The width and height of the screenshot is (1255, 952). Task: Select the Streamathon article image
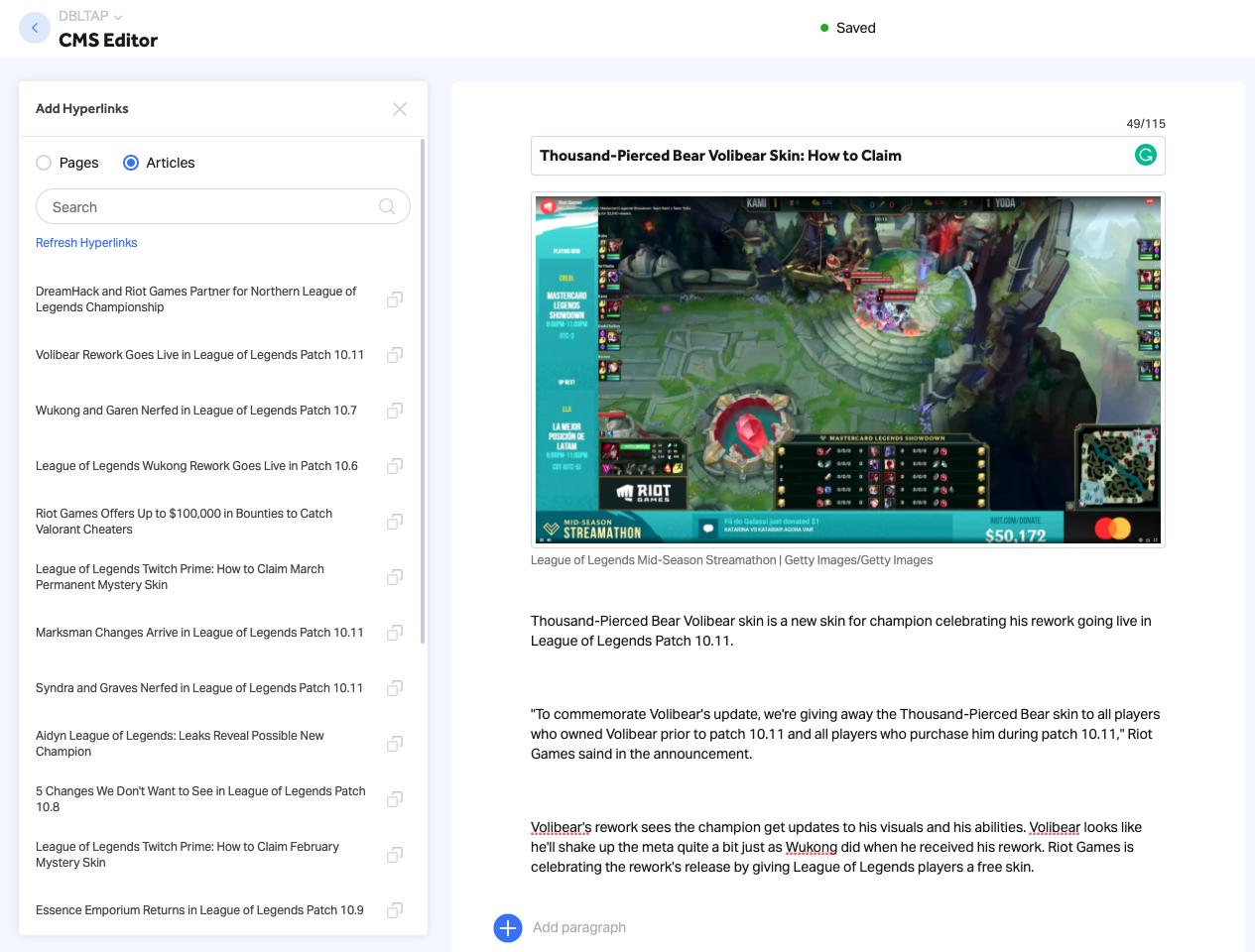click(848, 370)
